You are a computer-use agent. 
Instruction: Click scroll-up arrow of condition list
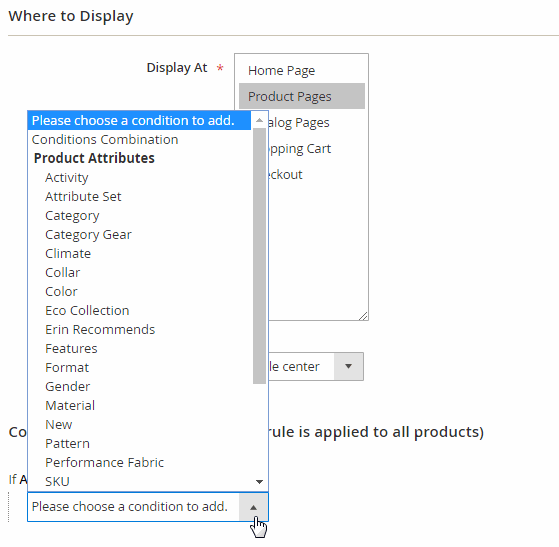click(x=260, y=120)
